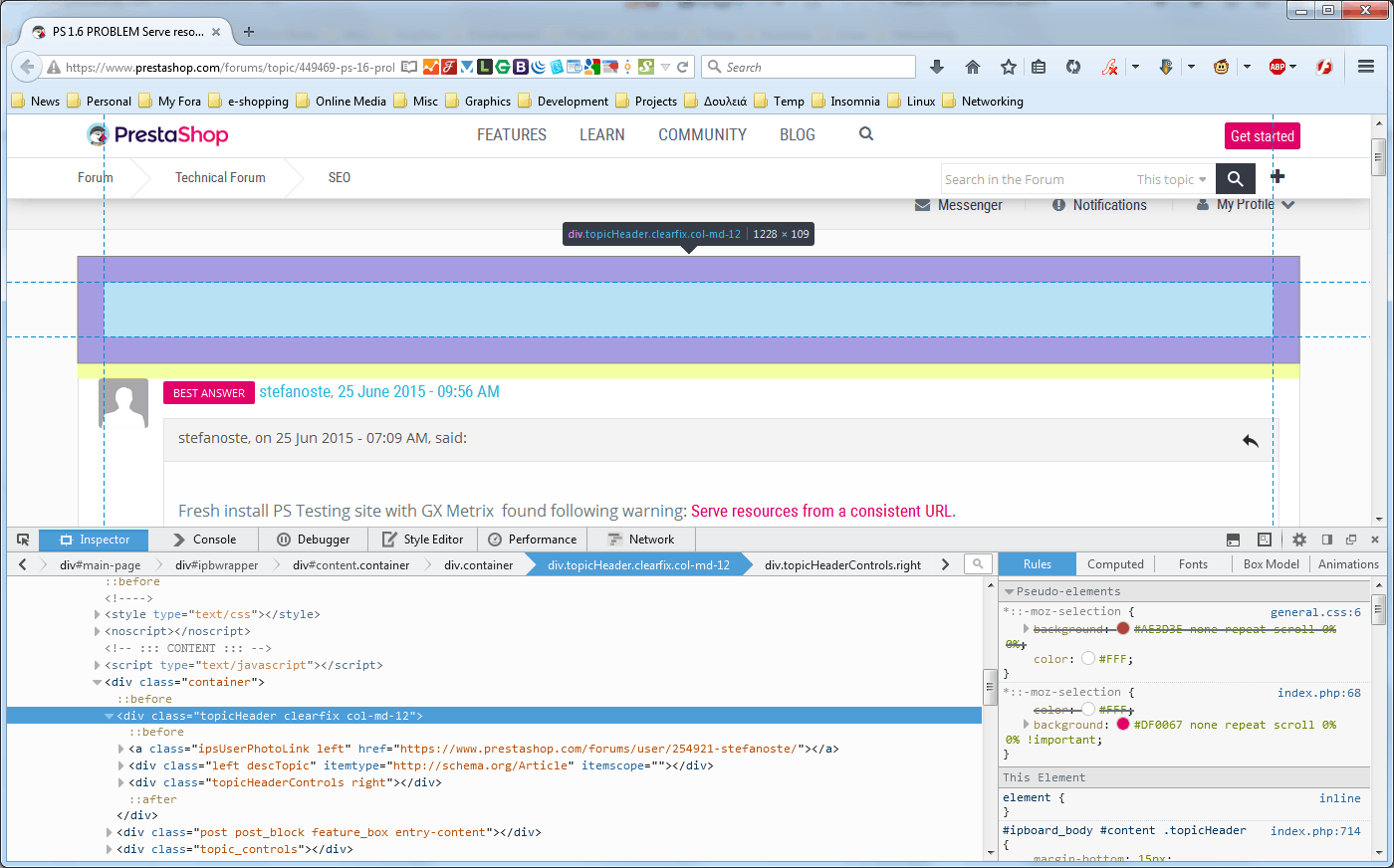Switch to Computed styles tab
The width and height of the screenshot is (1394, 868).
pyautogui.click(x=1115, y=564)
